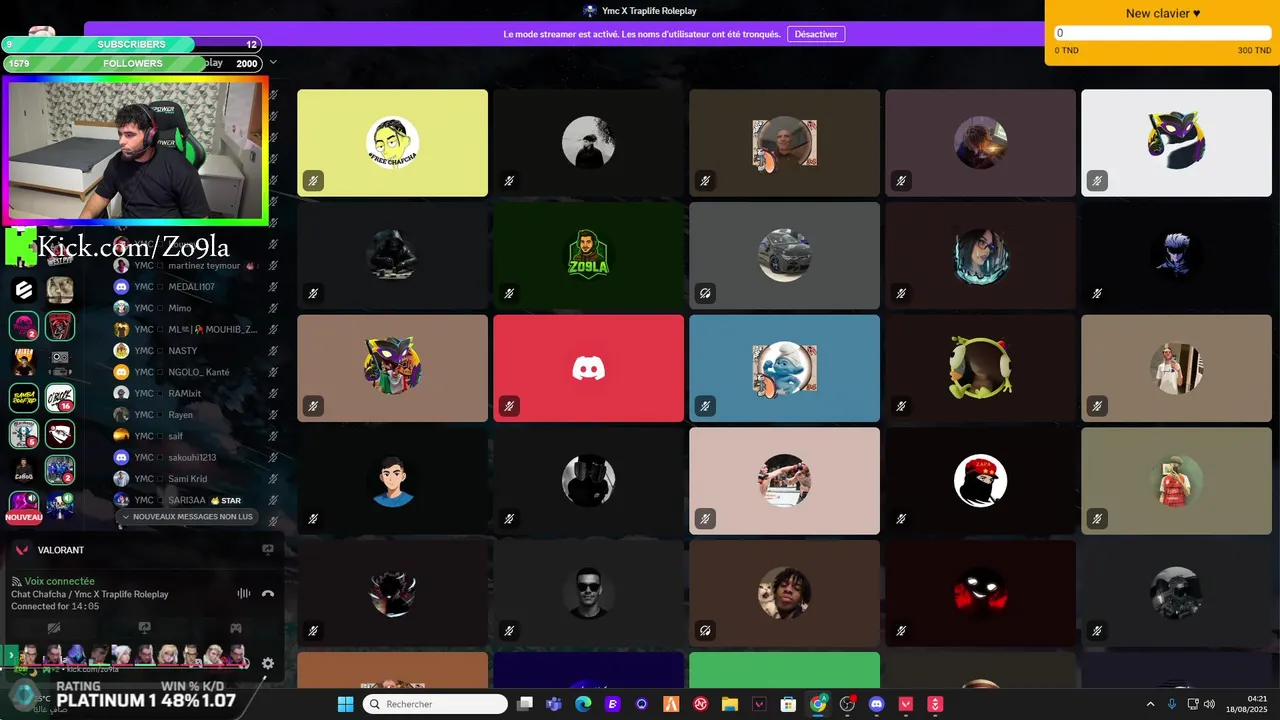The height and width of the screenshot is (720, 1280).
Task: Share screen from voice panel controls
Action: click(145, 628)
